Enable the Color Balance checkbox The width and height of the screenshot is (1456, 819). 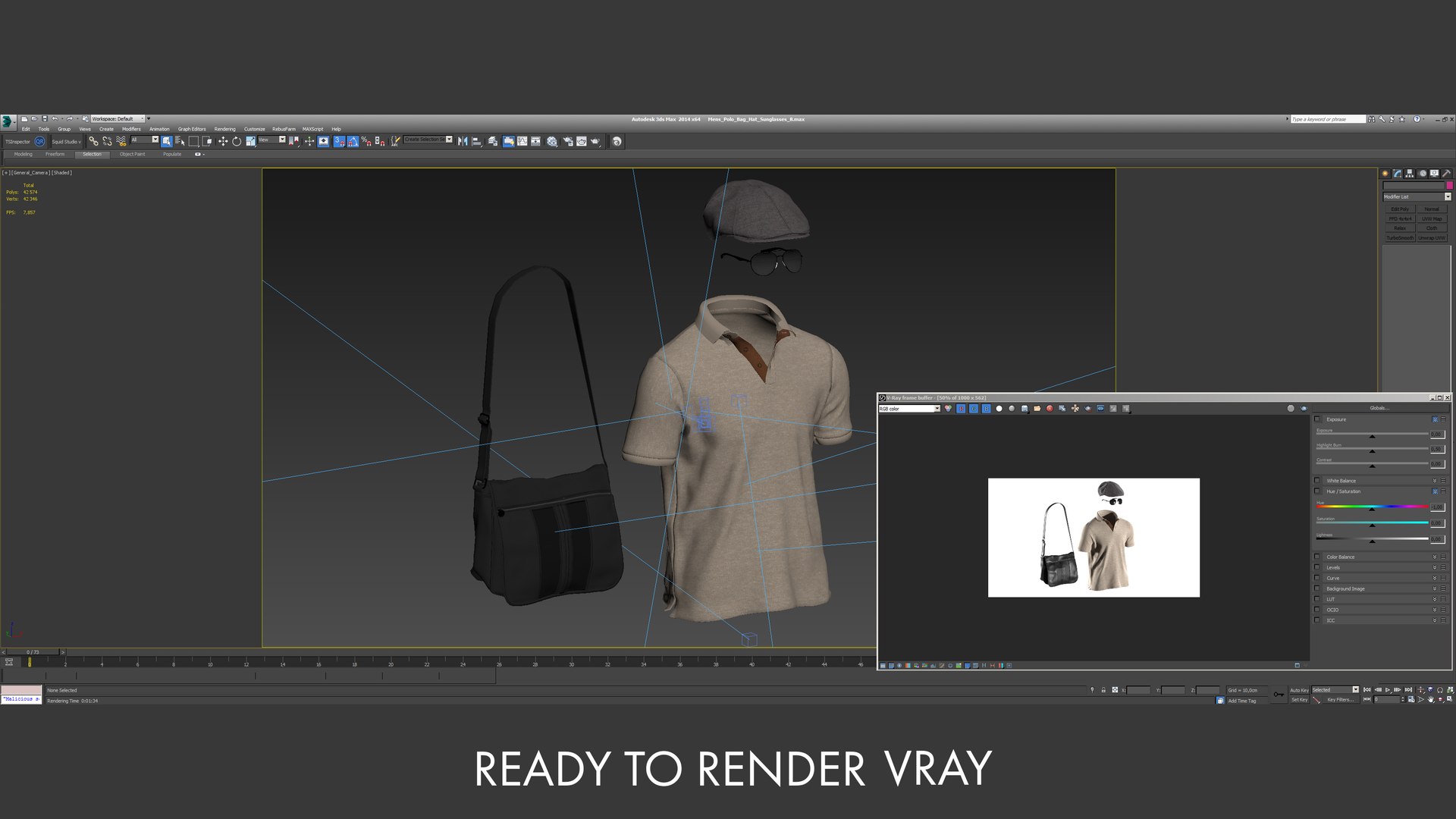1317,557
